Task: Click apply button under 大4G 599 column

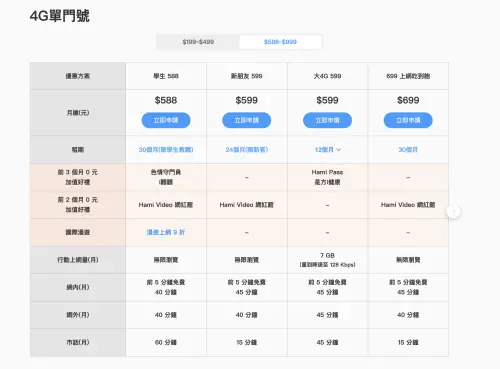Action: point(327,120)
